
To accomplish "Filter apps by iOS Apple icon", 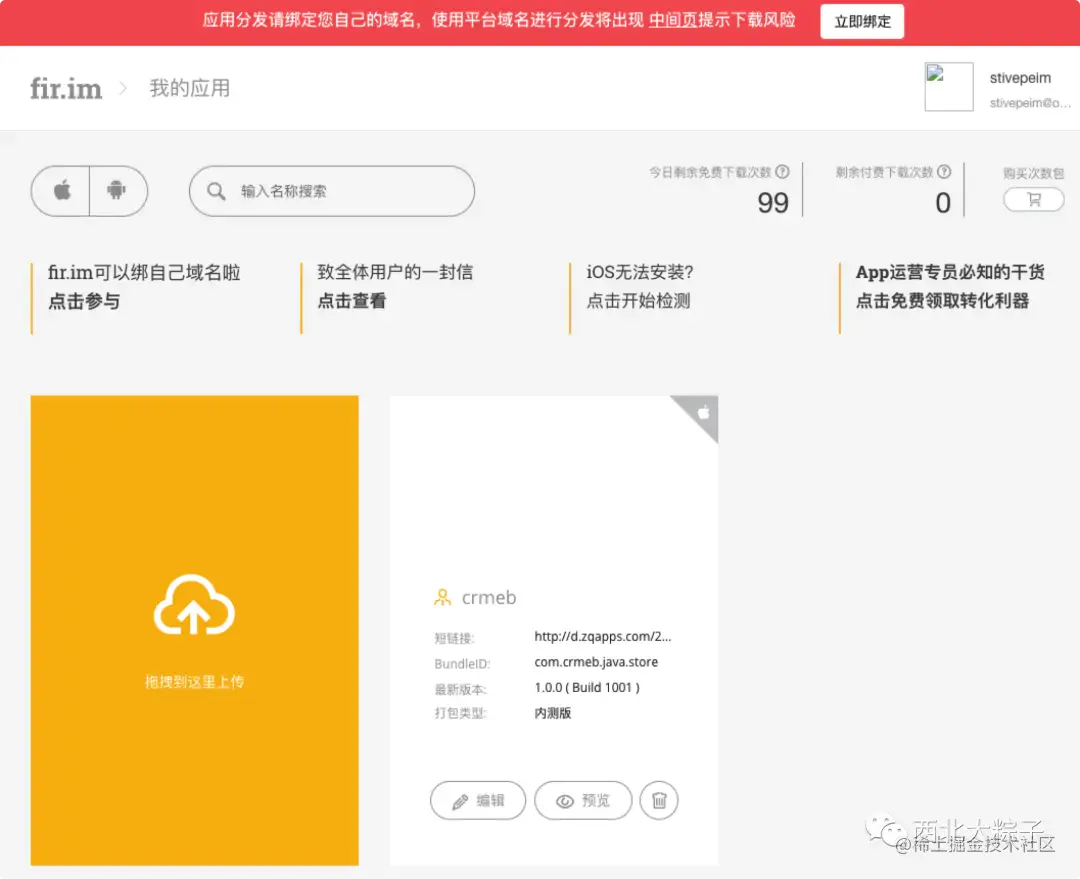I will click(x=61, y=191).
